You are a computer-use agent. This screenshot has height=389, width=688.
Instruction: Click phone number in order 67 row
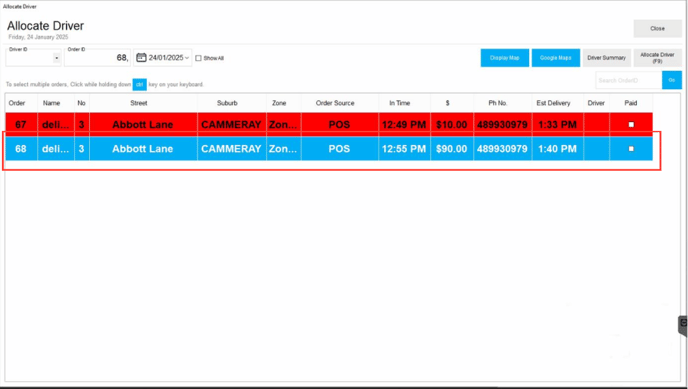click(x=502, y=125)
